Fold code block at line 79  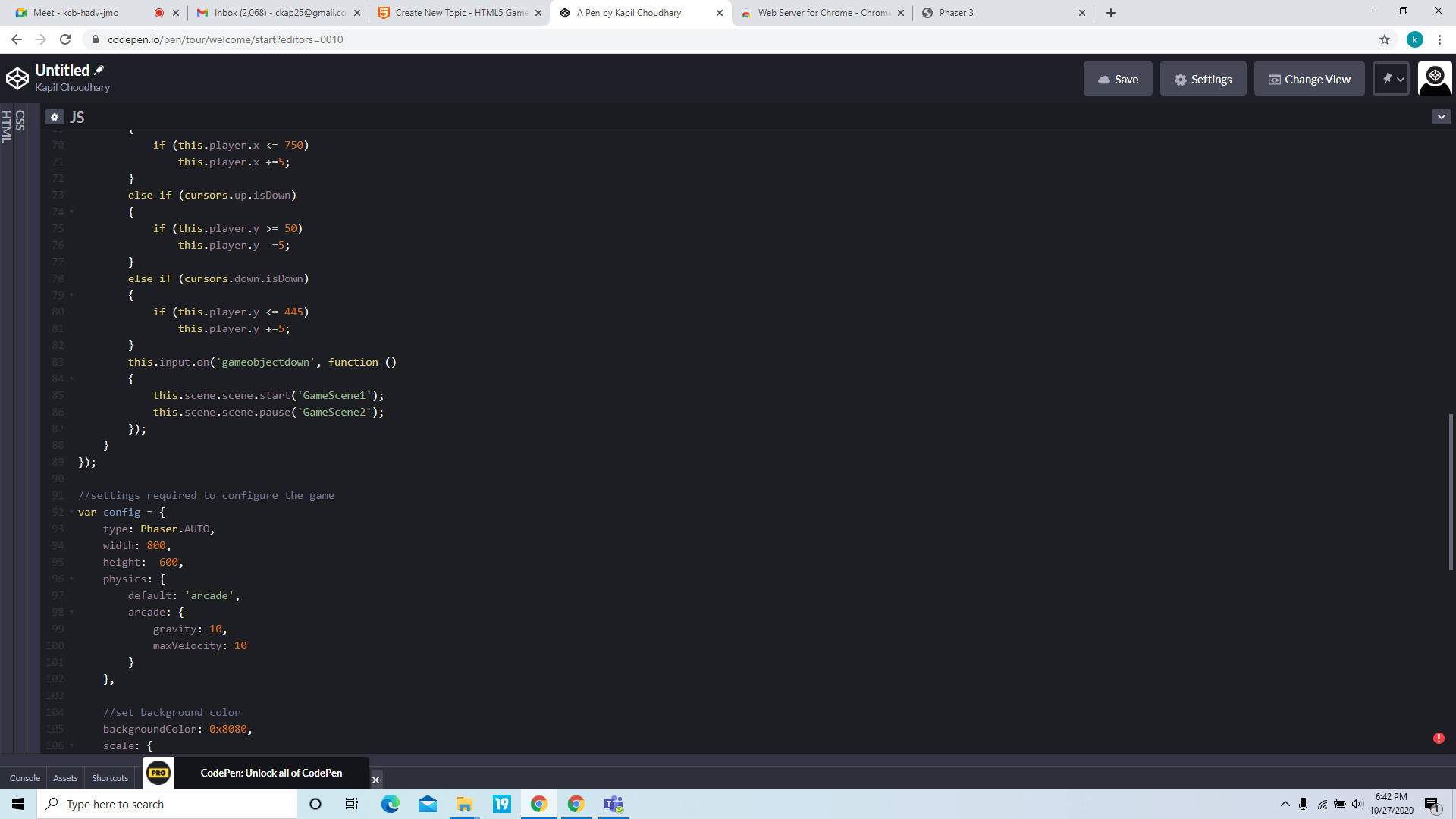click(x=72, y=296)
